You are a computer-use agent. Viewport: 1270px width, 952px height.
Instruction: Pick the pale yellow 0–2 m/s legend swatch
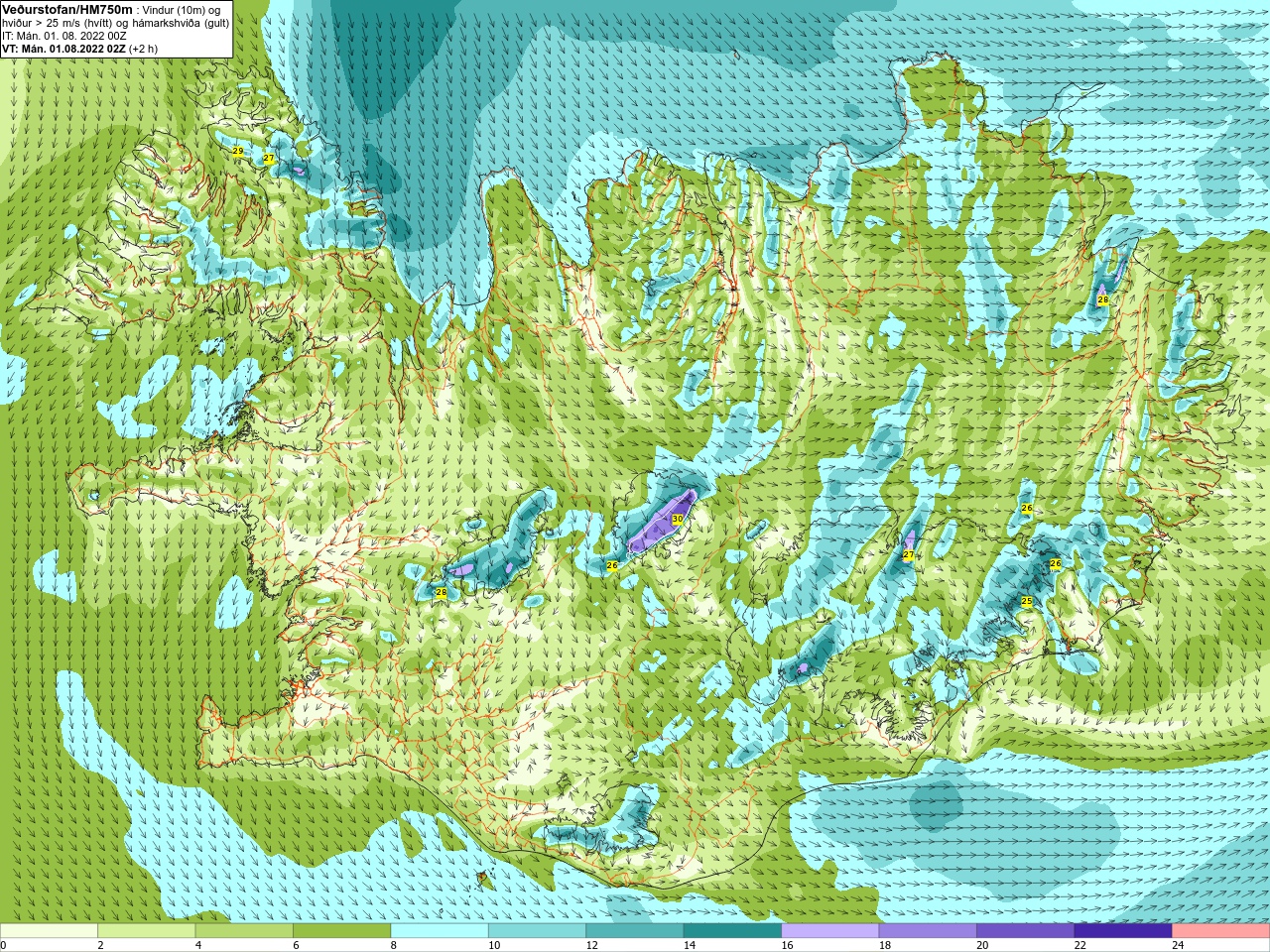[49, 931]
